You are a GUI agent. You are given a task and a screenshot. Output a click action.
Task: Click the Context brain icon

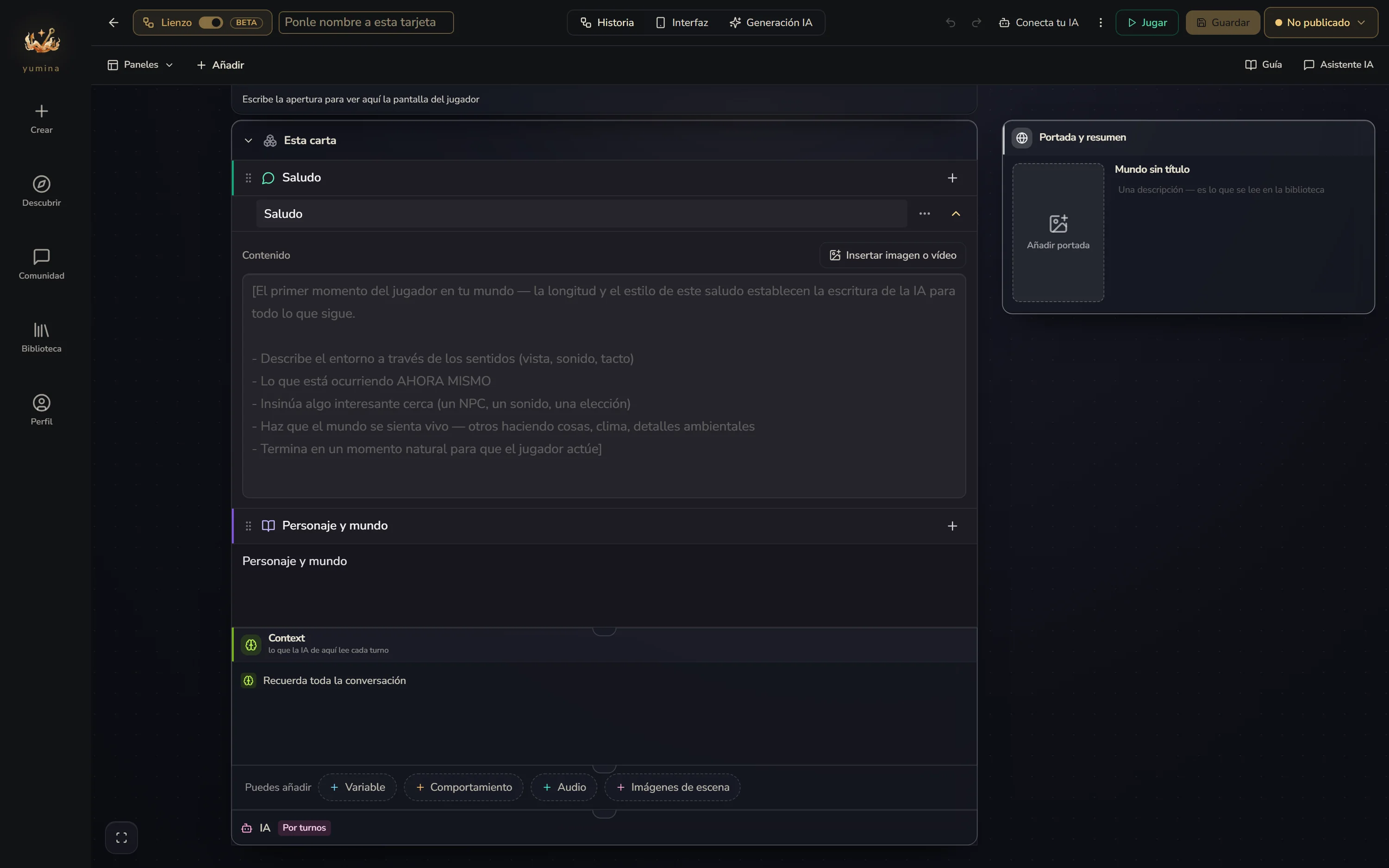tap(251, 645)
